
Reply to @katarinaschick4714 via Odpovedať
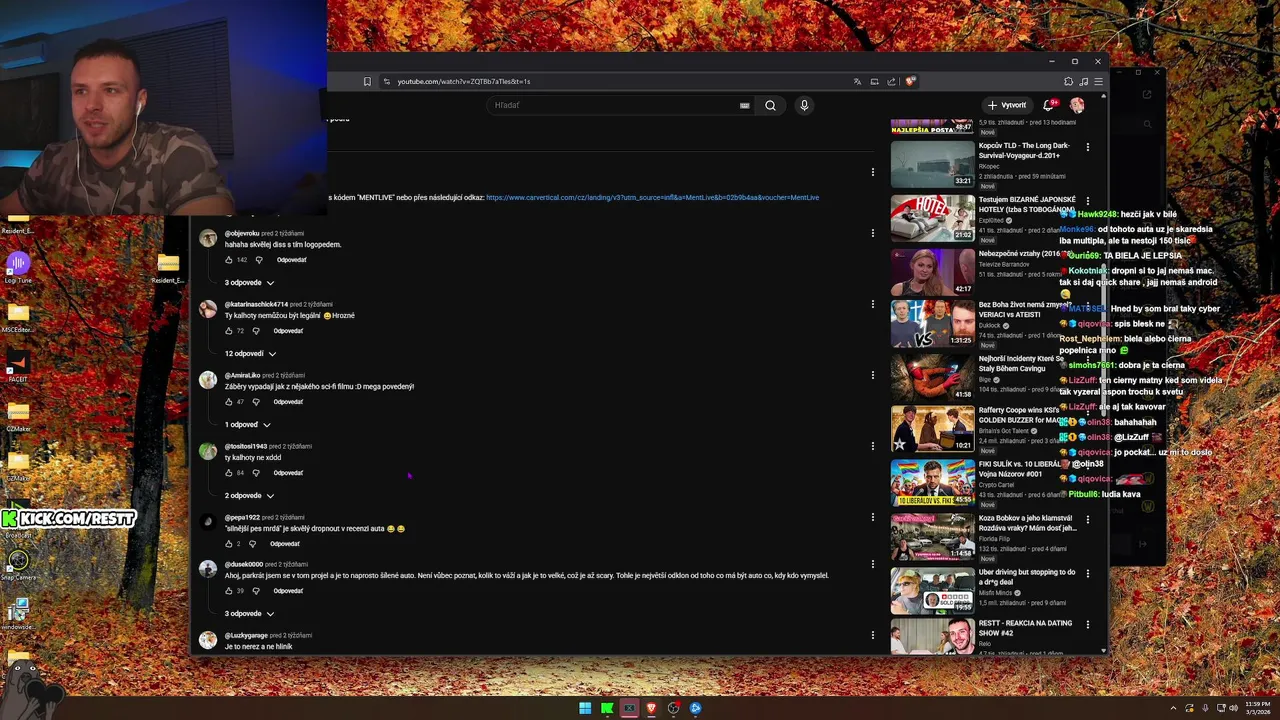click(288, 331)
